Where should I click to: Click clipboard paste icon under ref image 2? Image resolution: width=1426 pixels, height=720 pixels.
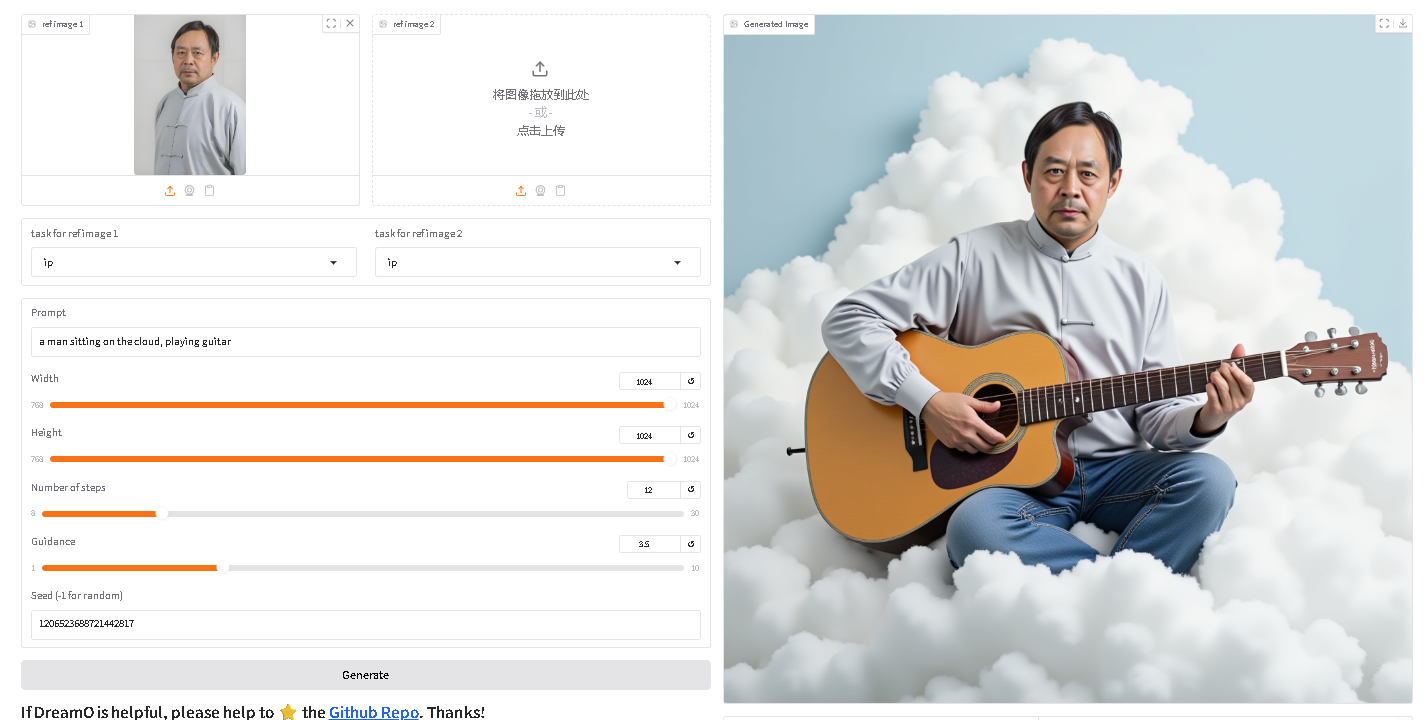pyautogui.click(x=560, y=191)
